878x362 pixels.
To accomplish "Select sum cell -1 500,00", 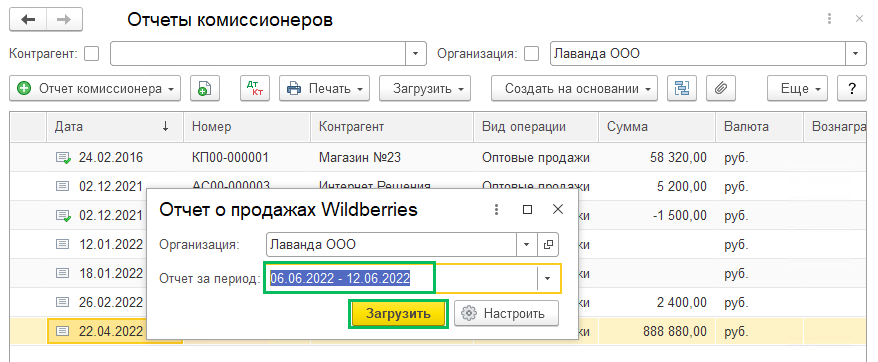I will click(x=657, y=215).
